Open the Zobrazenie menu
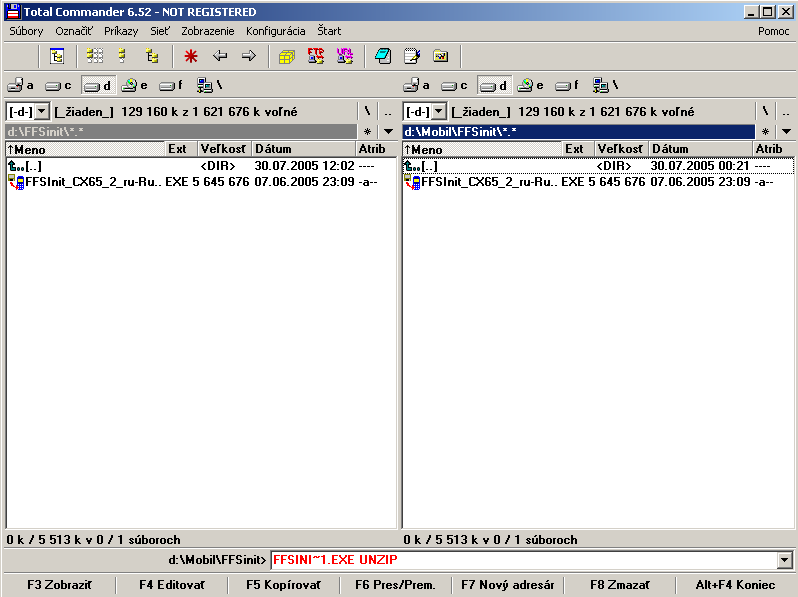The width and height of the screenshot is (798, 597). [x=208, y=31]
